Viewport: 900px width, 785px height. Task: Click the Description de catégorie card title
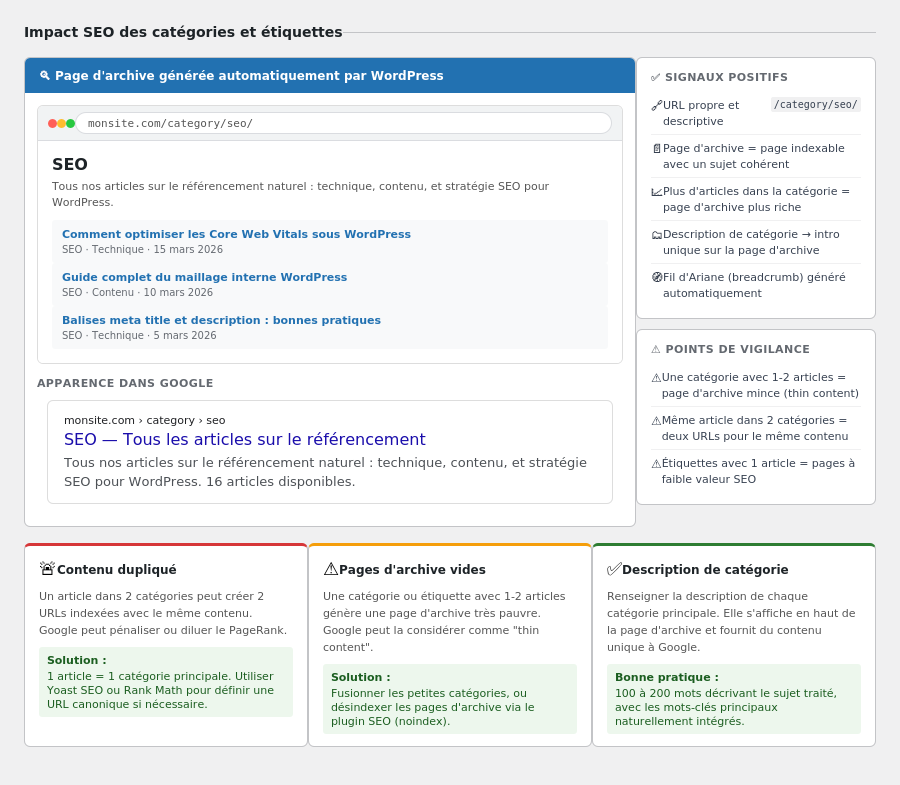705,569
